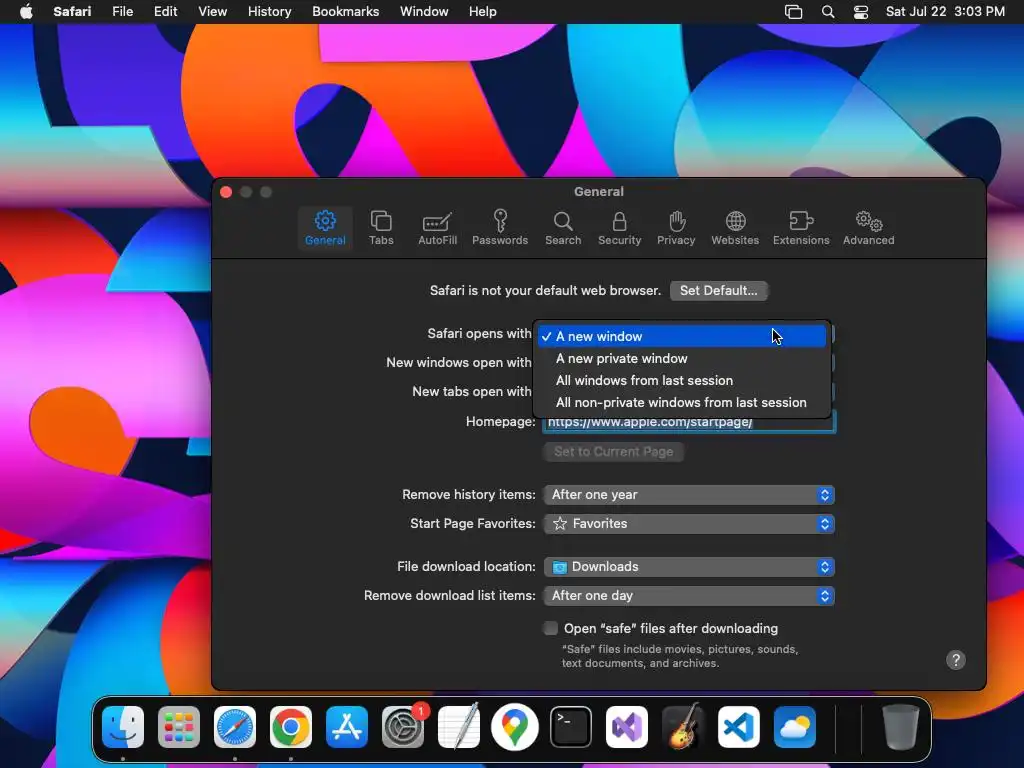Open the Remove download list items dropdown
Screen dimensions: 1024x768
(x=689, y=596)
